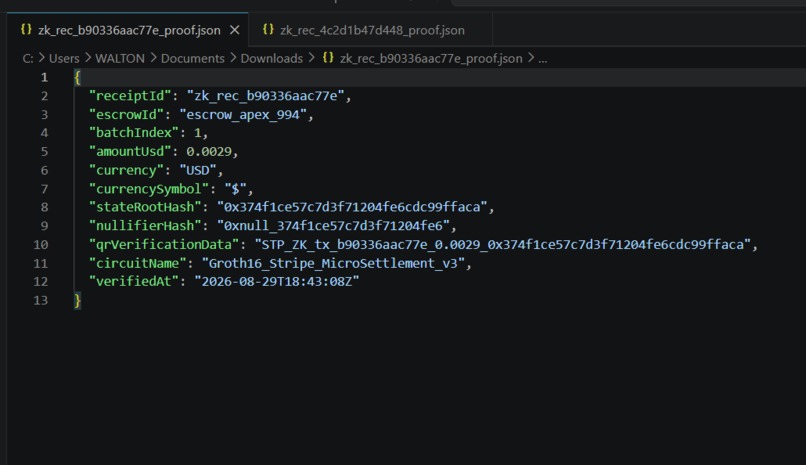This screenshot has width=806, height=465.
Task: Click JSON file icon in breadcrumb path
Action: pyautogui.click(x=328, y=58)
